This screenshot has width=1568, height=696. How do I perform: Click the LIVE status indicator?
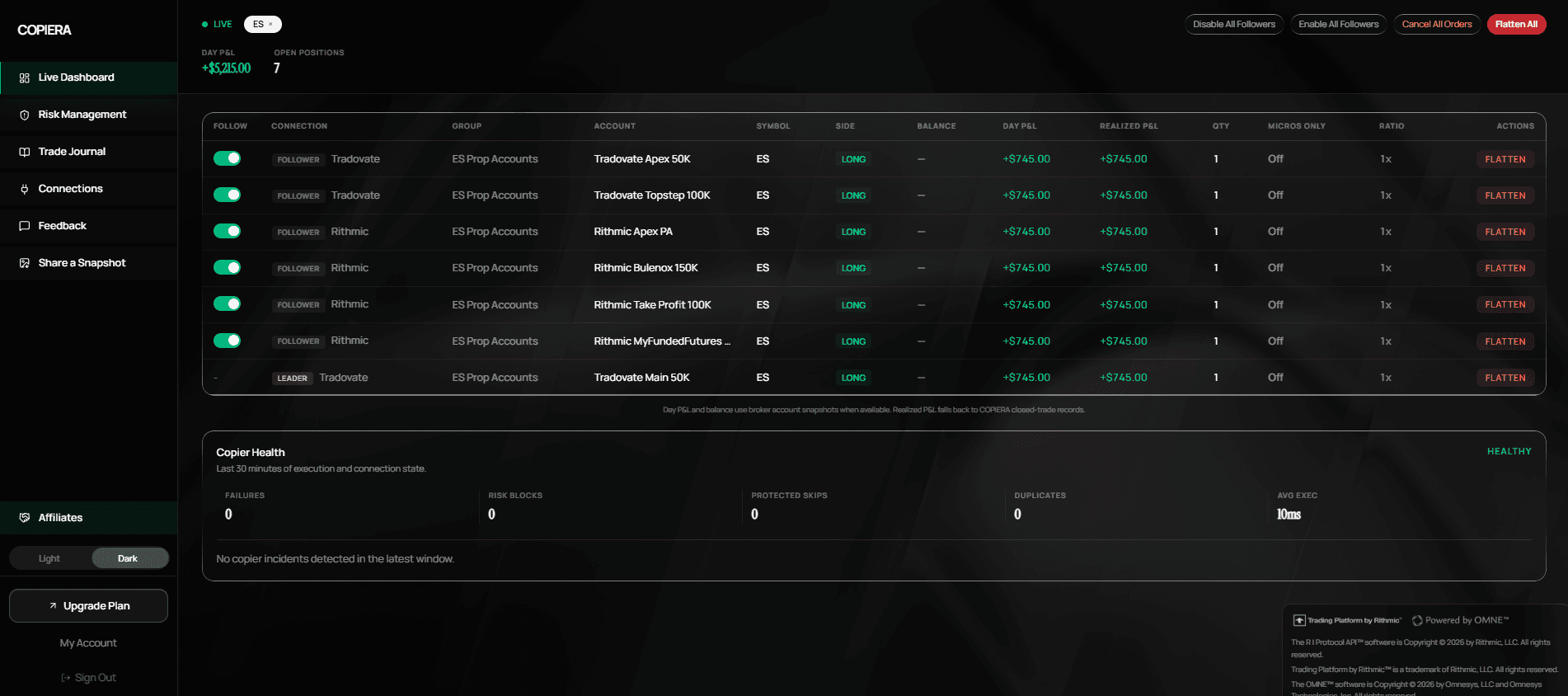218,25
